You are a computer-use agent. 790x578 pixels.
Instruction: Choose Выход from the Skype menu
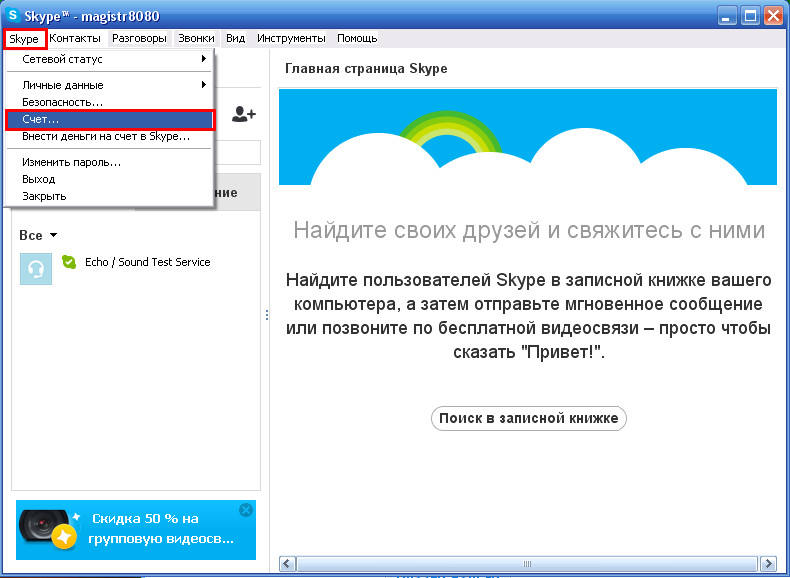pos(110,179)
